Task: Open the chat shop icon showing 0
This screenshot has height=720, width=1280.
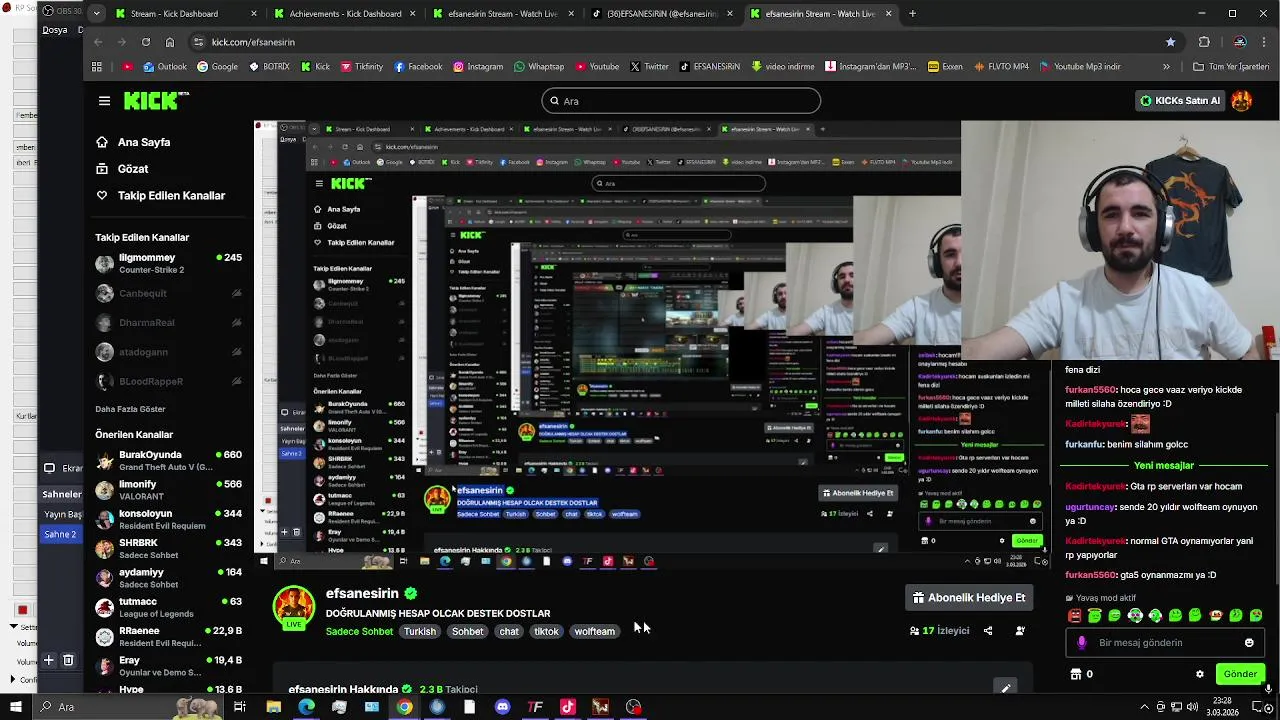Action: [x=1081, y=674]
